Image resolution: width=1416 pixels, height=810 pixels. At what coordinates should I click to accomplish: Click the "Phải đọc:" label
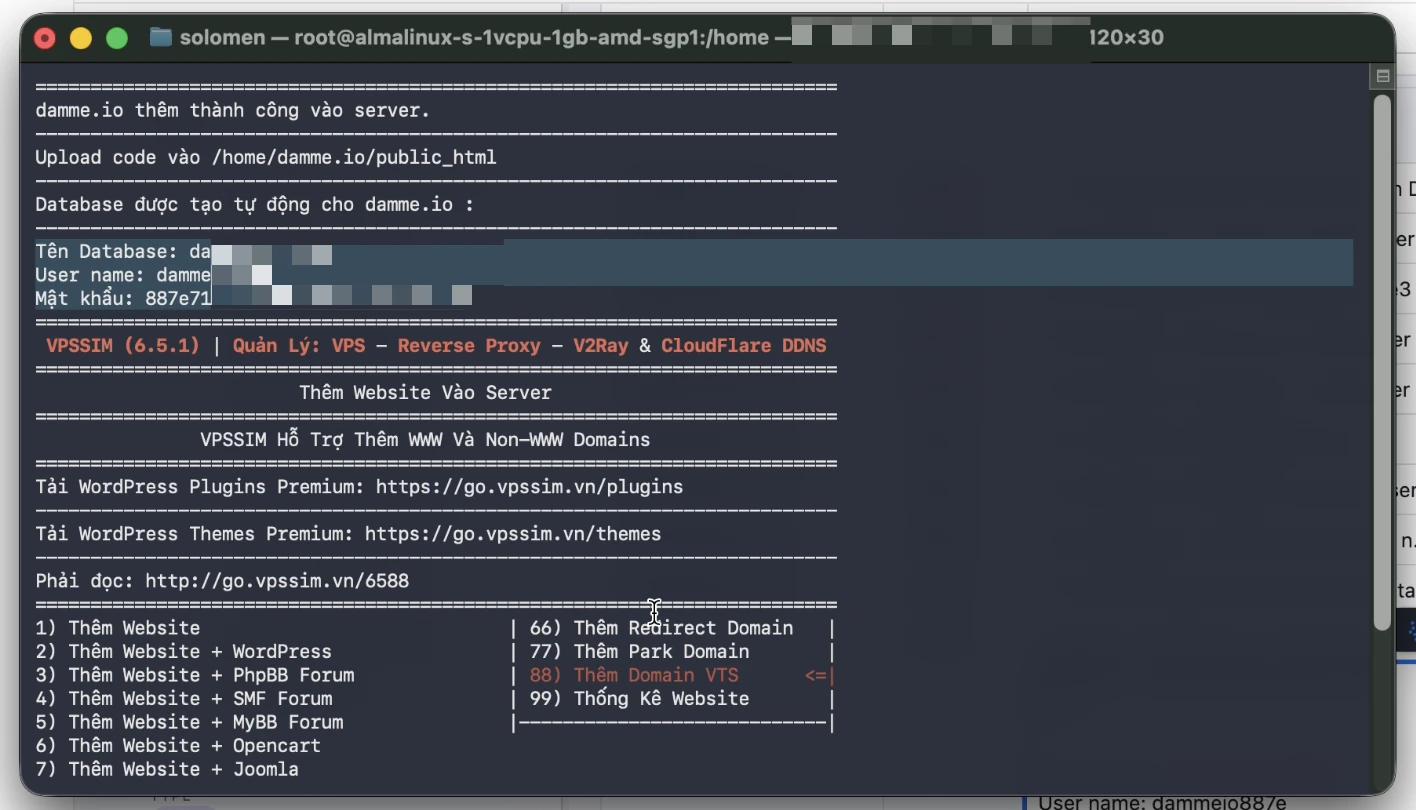tap(85, 581)
